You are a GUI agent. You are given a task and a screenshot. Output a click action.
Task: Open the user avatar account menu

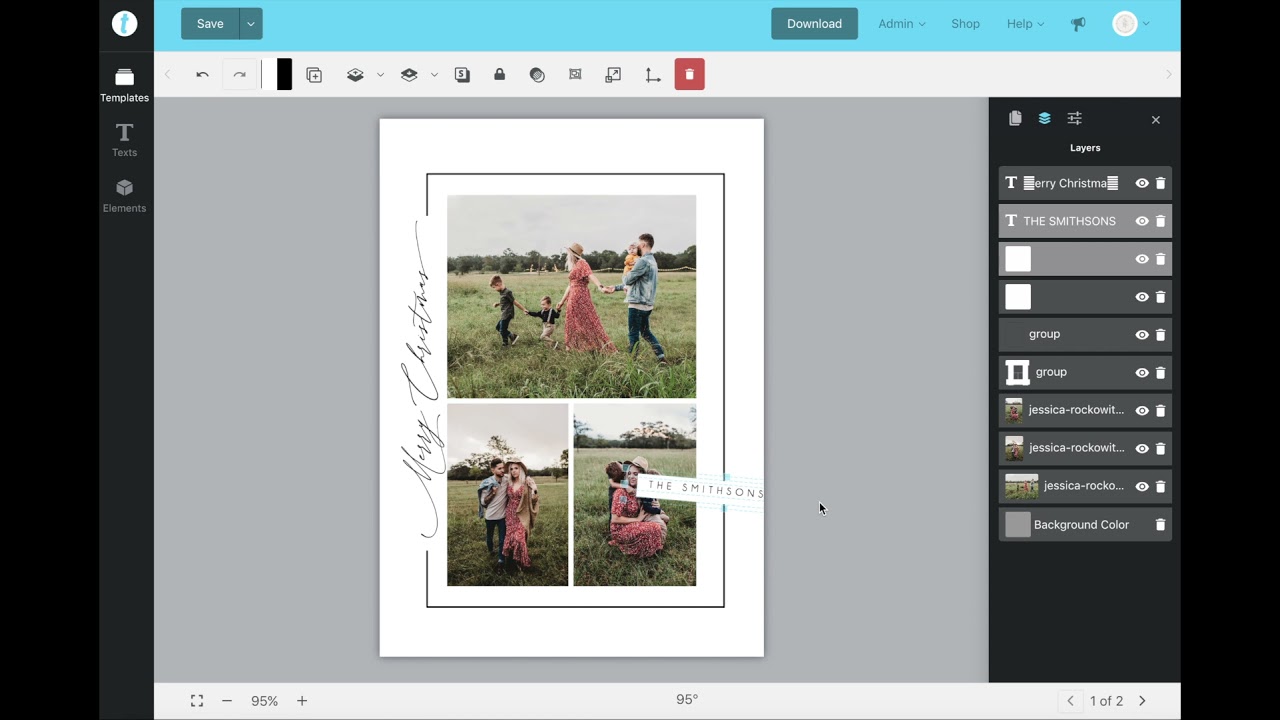[1131, 24]
